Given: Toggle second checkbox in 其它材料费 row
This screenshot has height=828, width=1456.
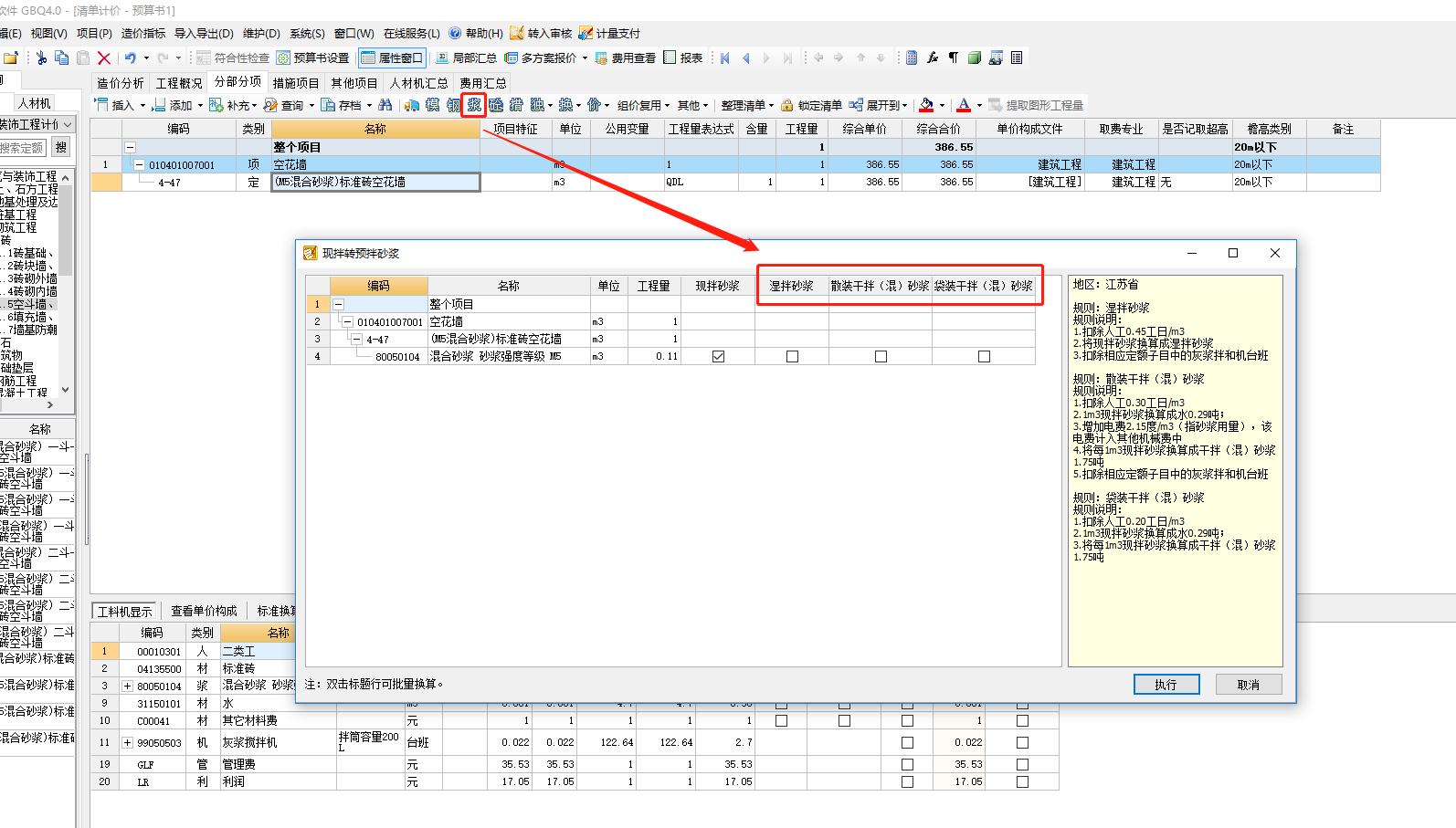Looking at the screenshot, I should coord(844,720).
